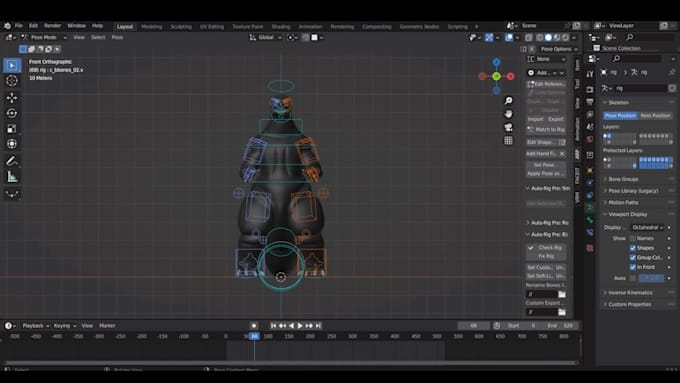
Task: Switch orthographic/perspective grid icon
Action: tap(508, 141)
